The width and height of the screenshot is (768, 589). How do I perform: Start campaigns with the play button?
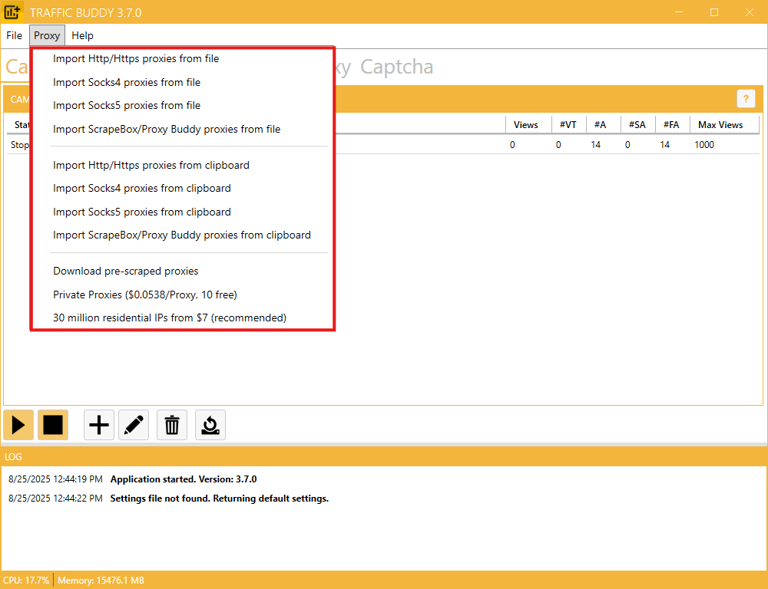pos(18,425)
